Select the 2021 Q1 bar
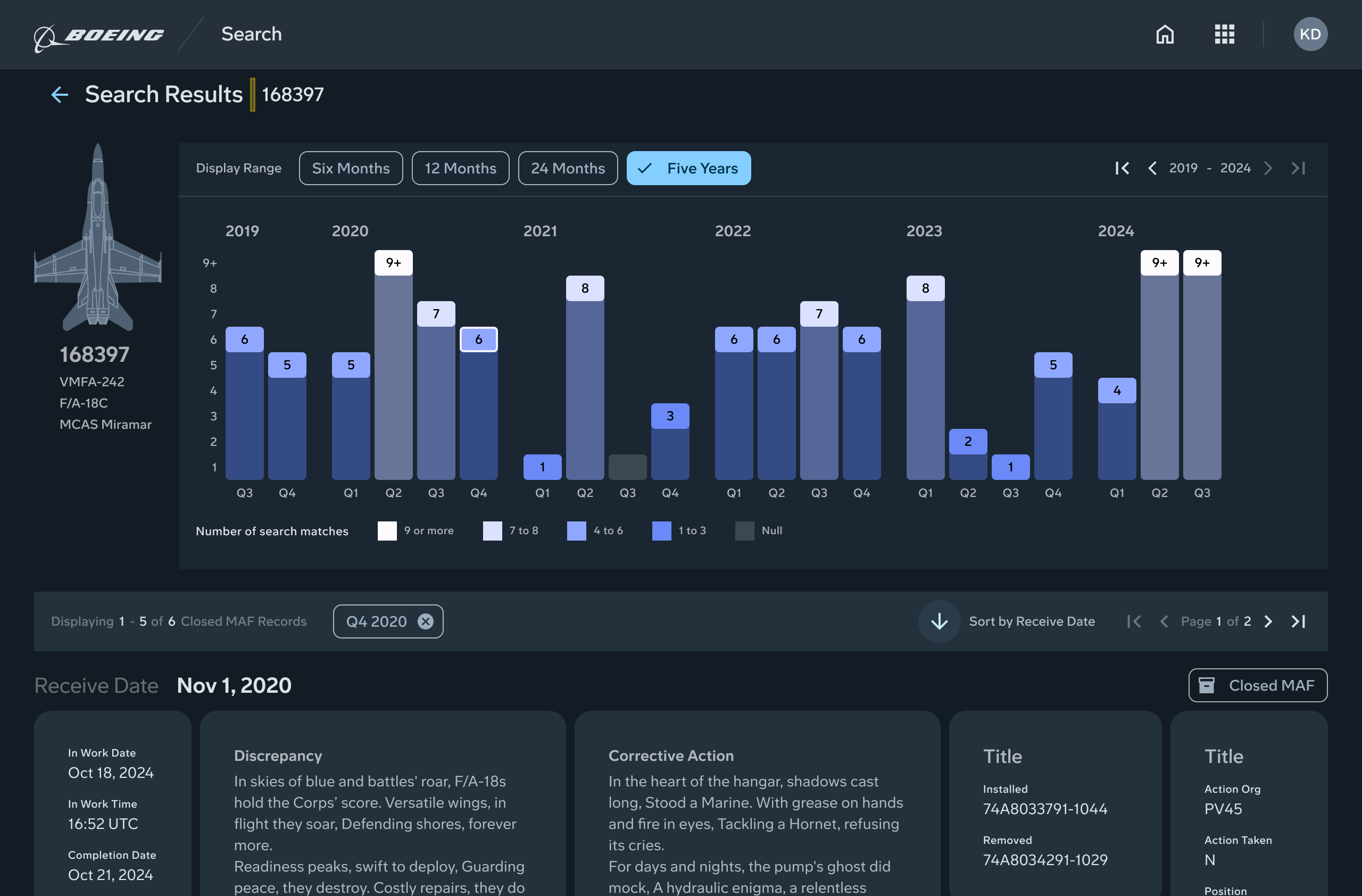 (x=543, y=468)
